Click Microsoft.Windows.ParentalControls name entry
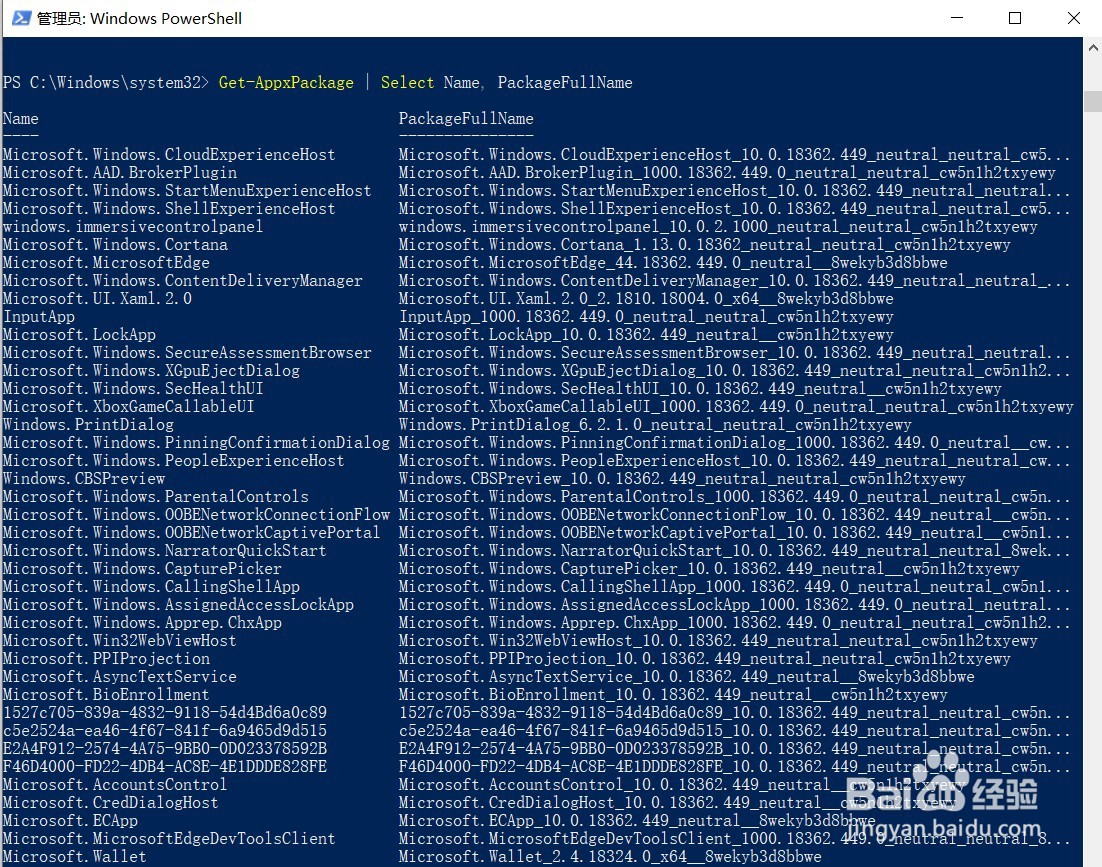This screenshot has height=867, width=1102. pos(155,497)
